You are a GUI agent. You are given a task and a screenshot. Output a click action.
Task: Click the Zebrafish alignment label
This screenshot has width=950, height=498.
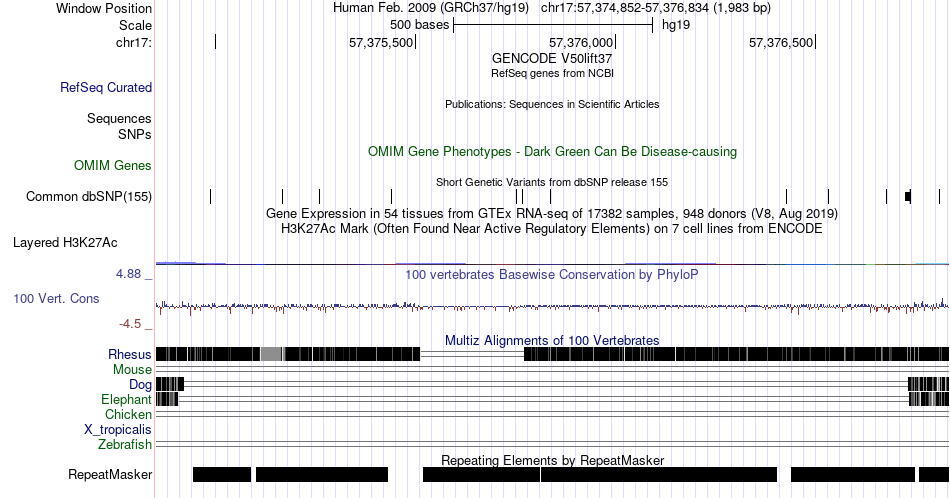(125, 445)
